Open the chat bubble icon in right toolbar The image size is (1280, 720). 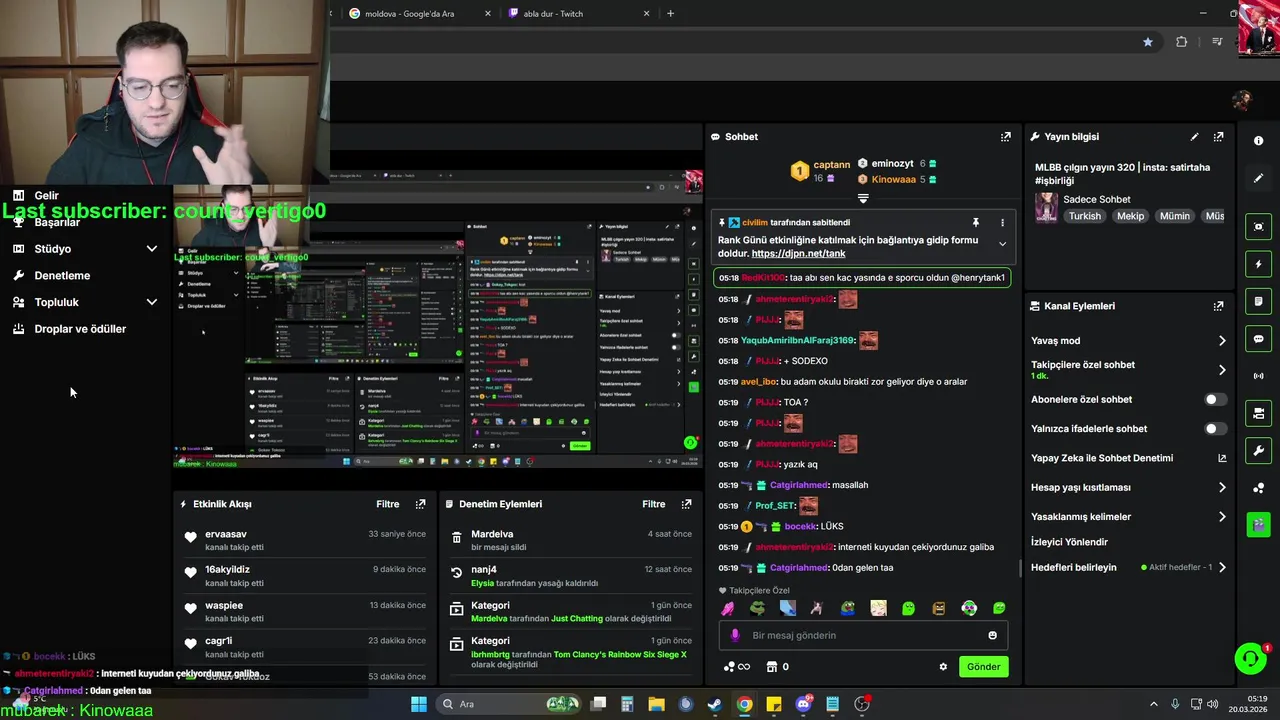(x=1258, y=339)
